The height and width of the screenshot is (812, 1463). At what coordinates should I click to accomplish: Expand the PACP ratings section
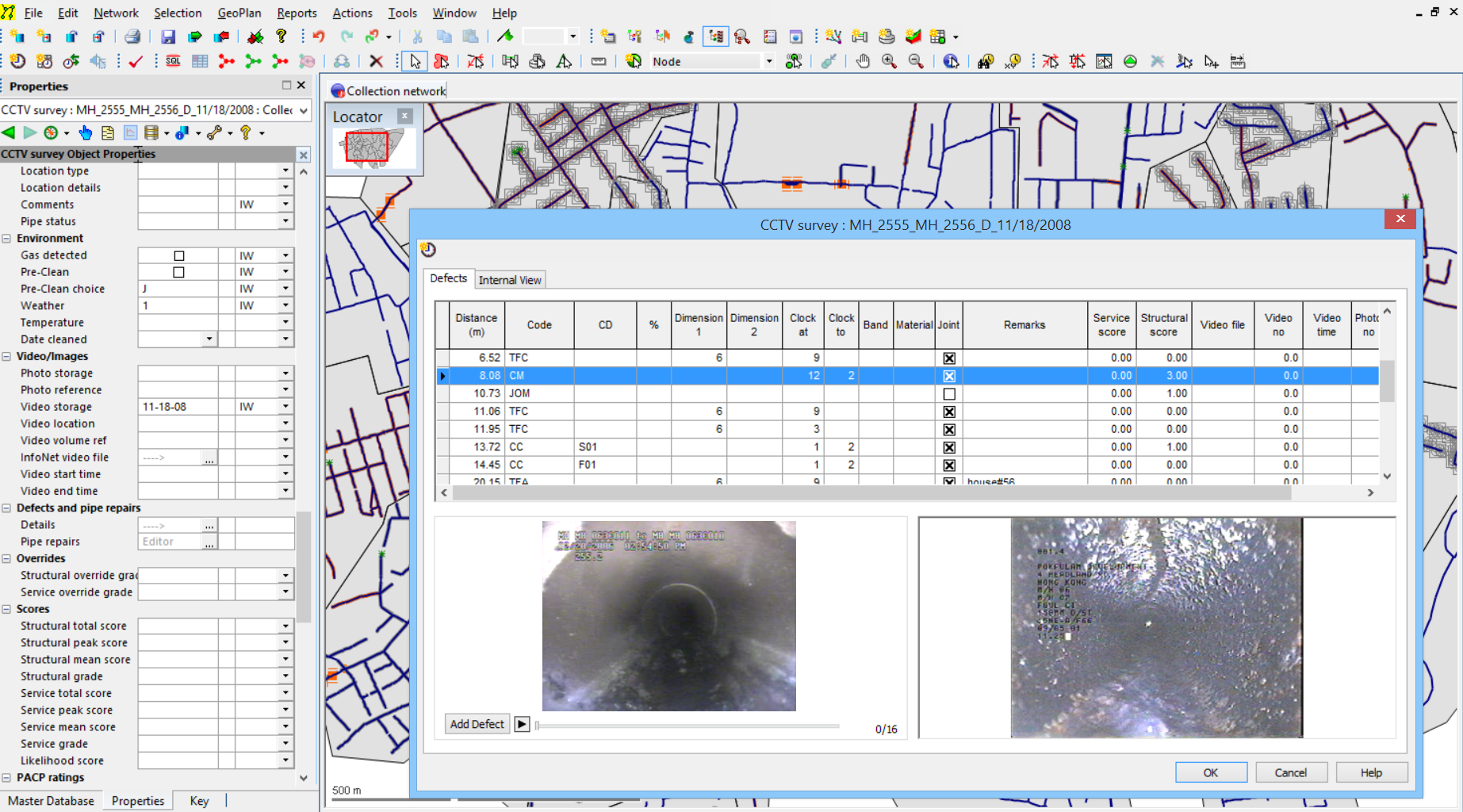pos(6,778)
